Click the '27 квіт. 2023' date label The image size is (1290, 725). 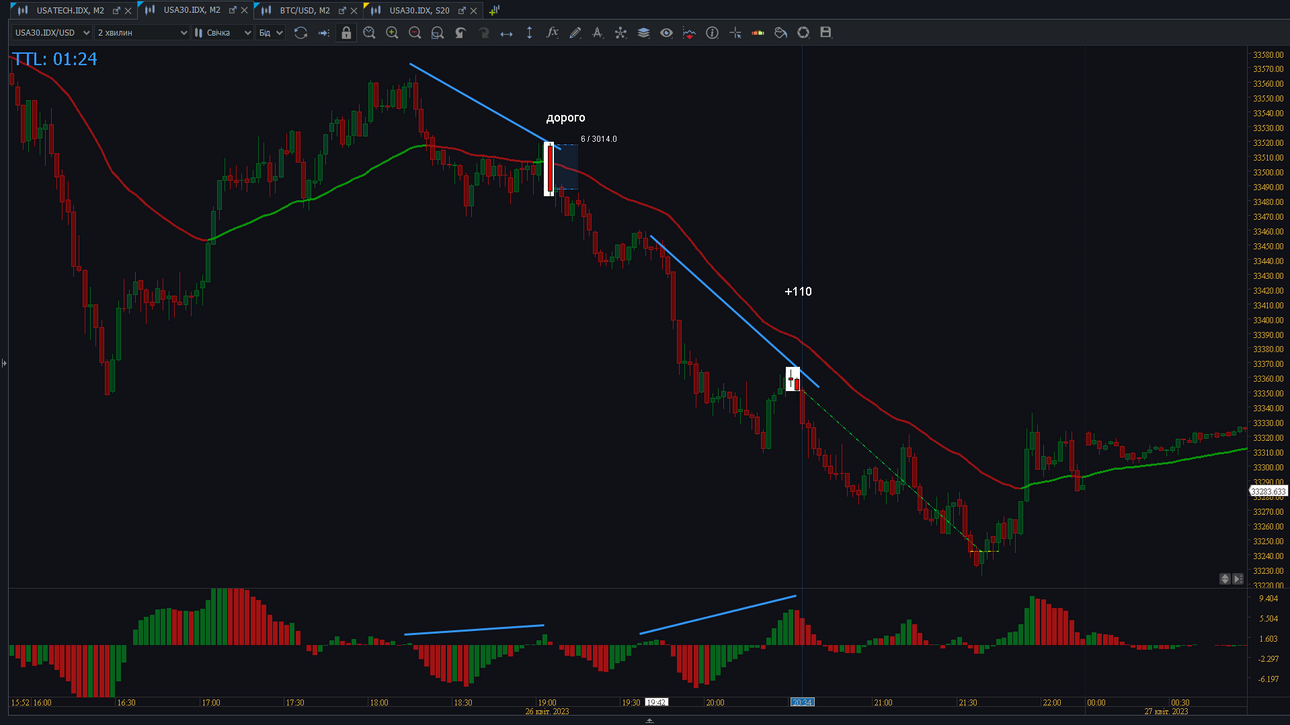click(x=1167, y=712)
